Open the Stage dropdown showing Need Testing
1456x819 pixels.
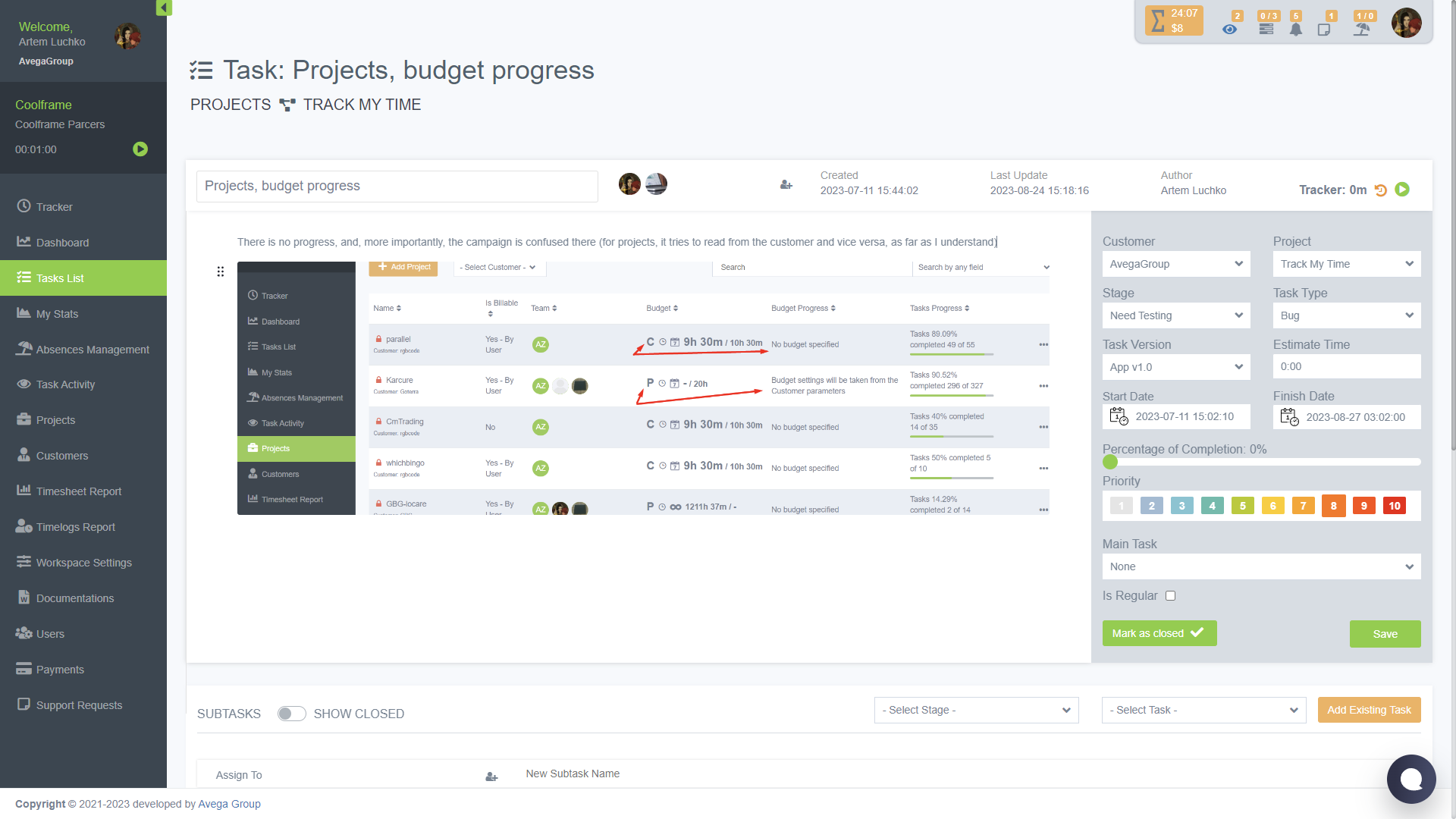click(1175, 315)
